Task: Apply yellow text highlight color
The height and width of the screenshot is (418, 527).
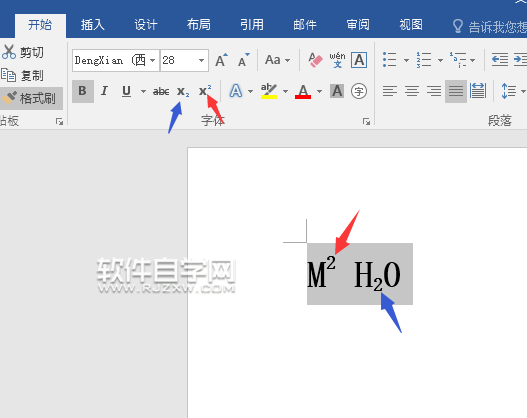Action: coord(269,91)
